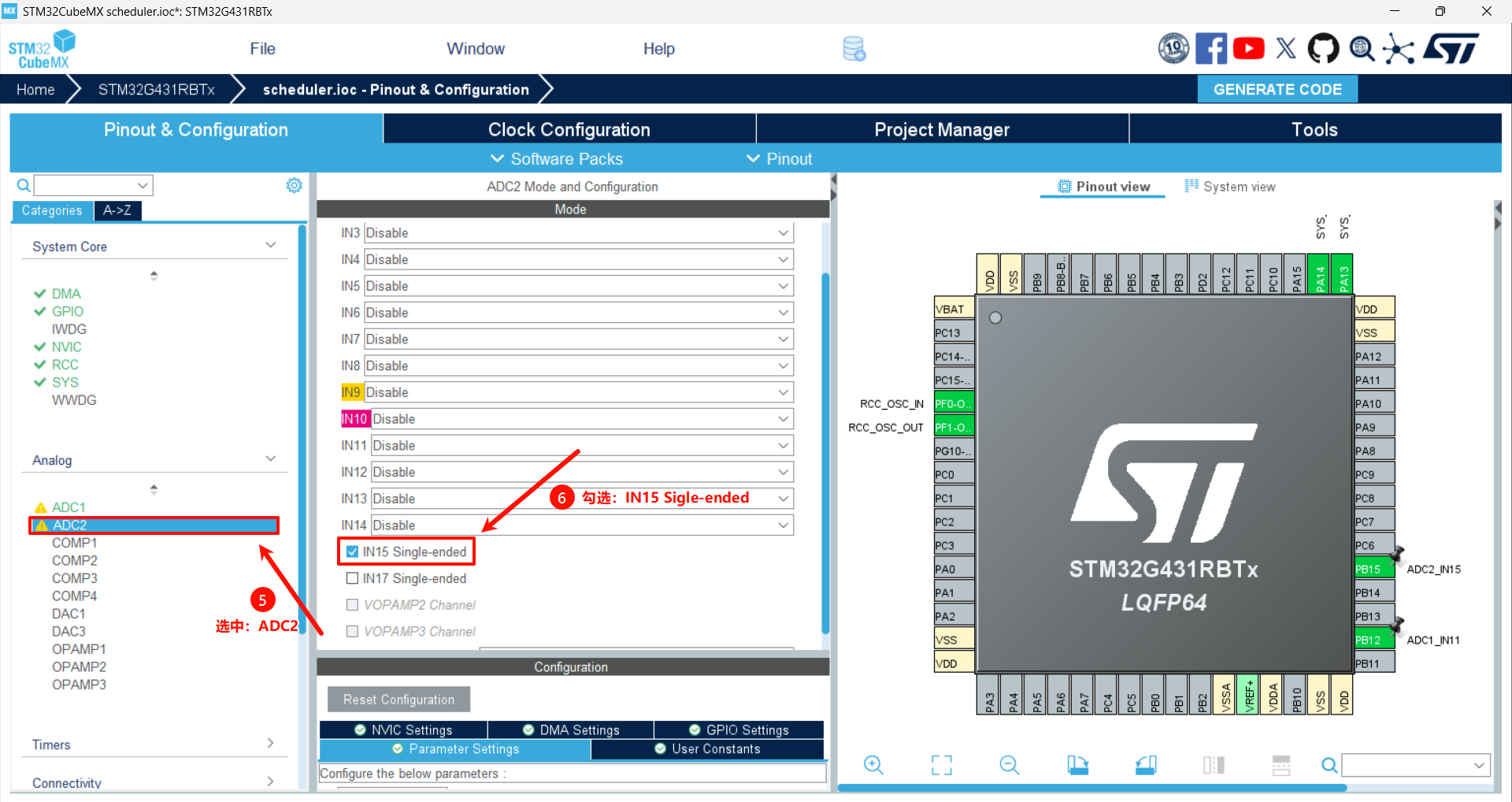
Task: Toggle VOPAMP2 Channel checkbox
Action: [x=352, y=605]
